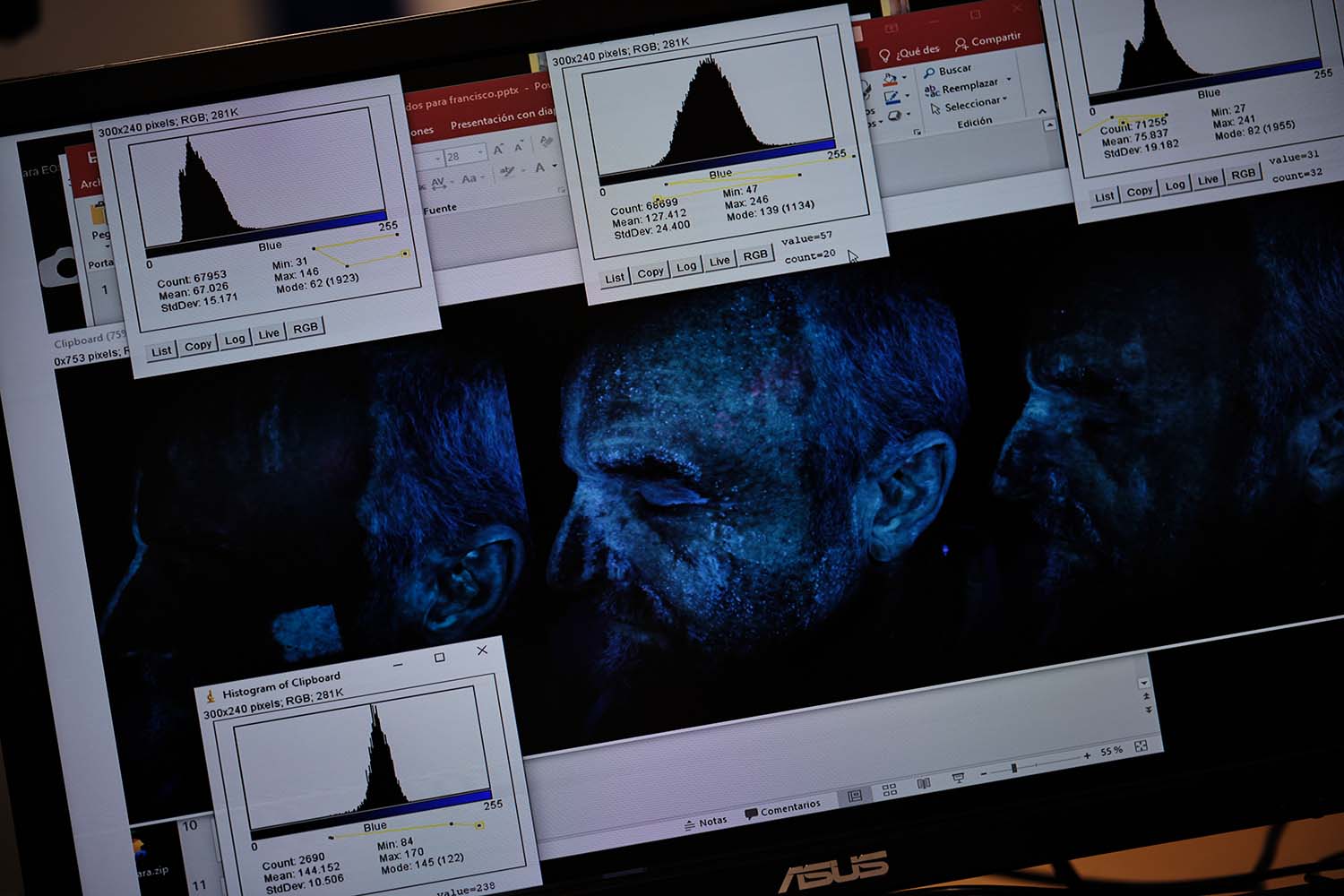
Task: Expand the Reemplazar dropdown arrow
Action: (x=1009, y=81)
